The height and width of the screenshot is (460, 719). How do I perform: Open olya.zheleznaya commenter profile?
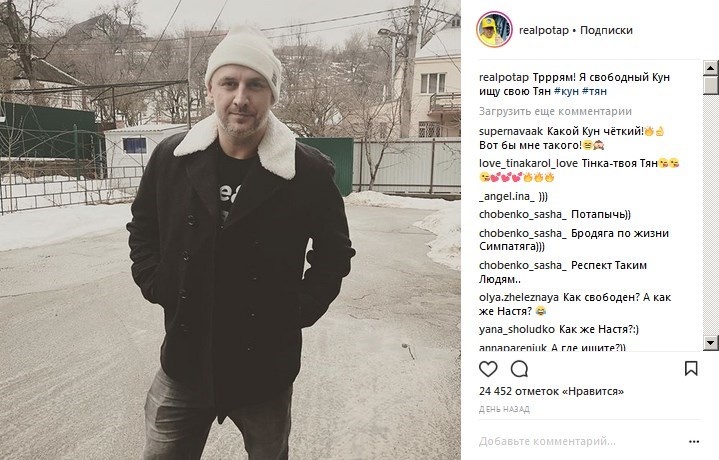click(x=519, y=297)
